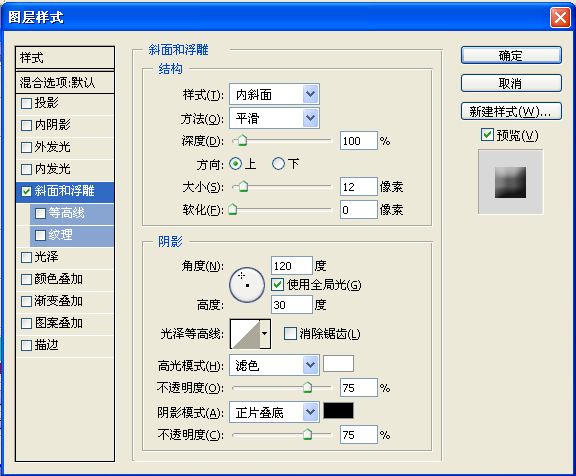Click the black shadow color swatch

338,411
